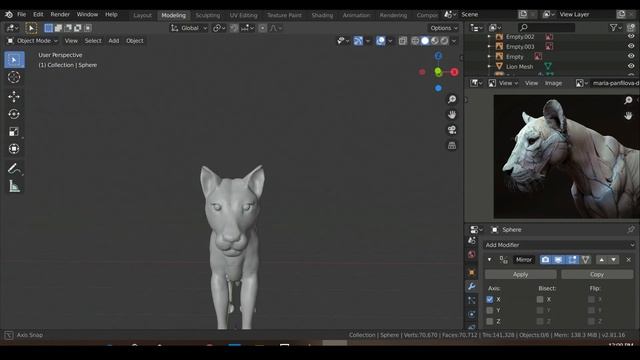
Task: Toggle camera view icon in viewport
Action: pyautogui.click(x=452, y=130)
